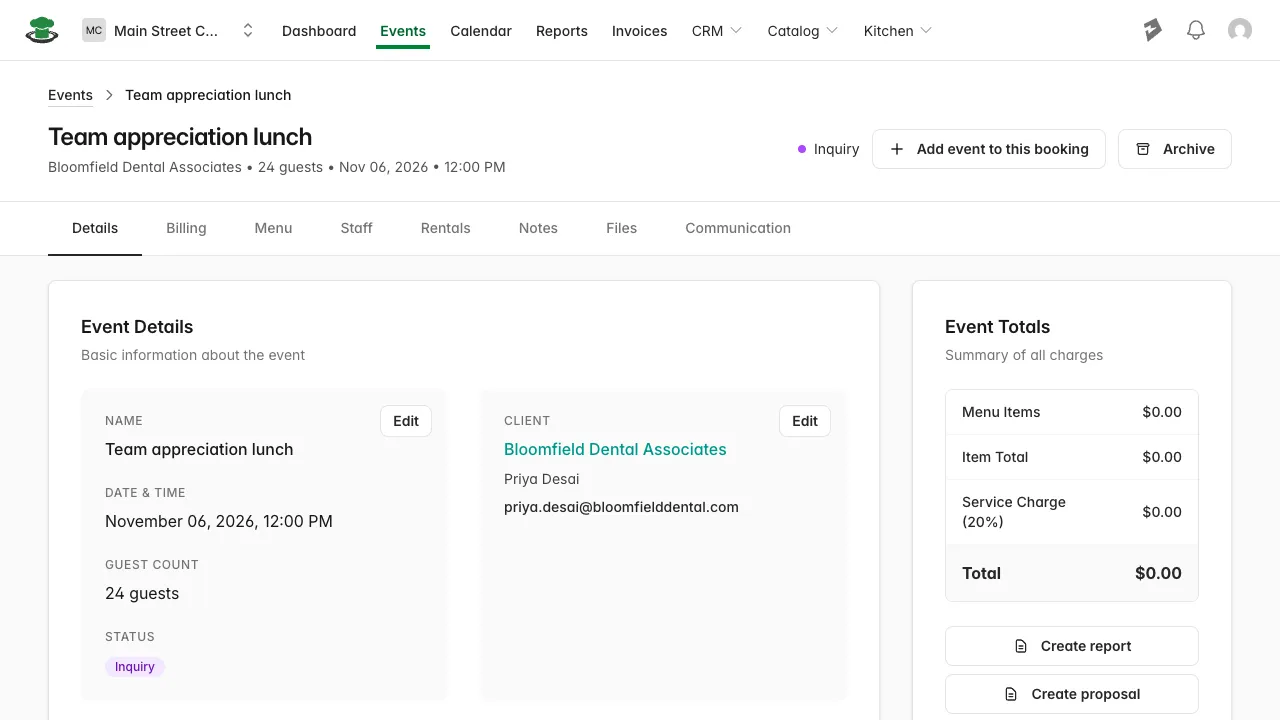1280x720 pixels.
Task: Open the Dashboard page
Action: pos(319,31)
